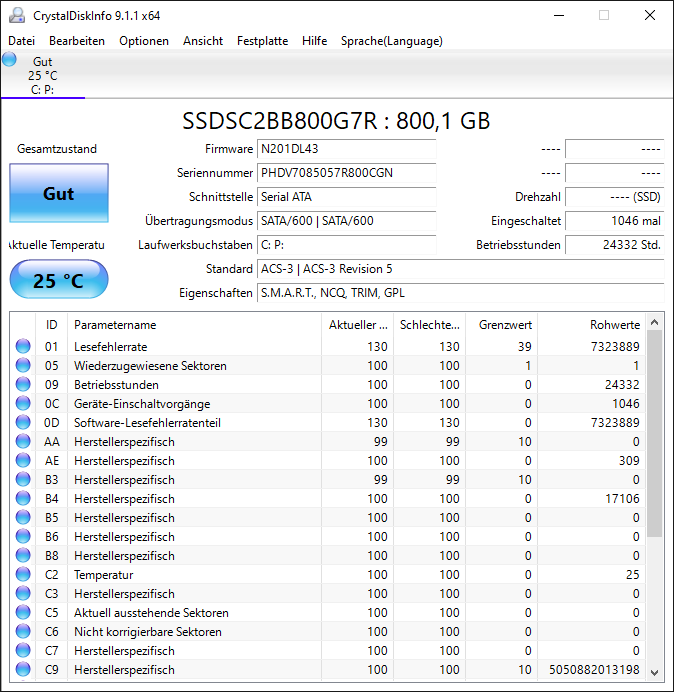Click the status orb for ID C9 row
The image size is (674, 692).
(23, 669)
